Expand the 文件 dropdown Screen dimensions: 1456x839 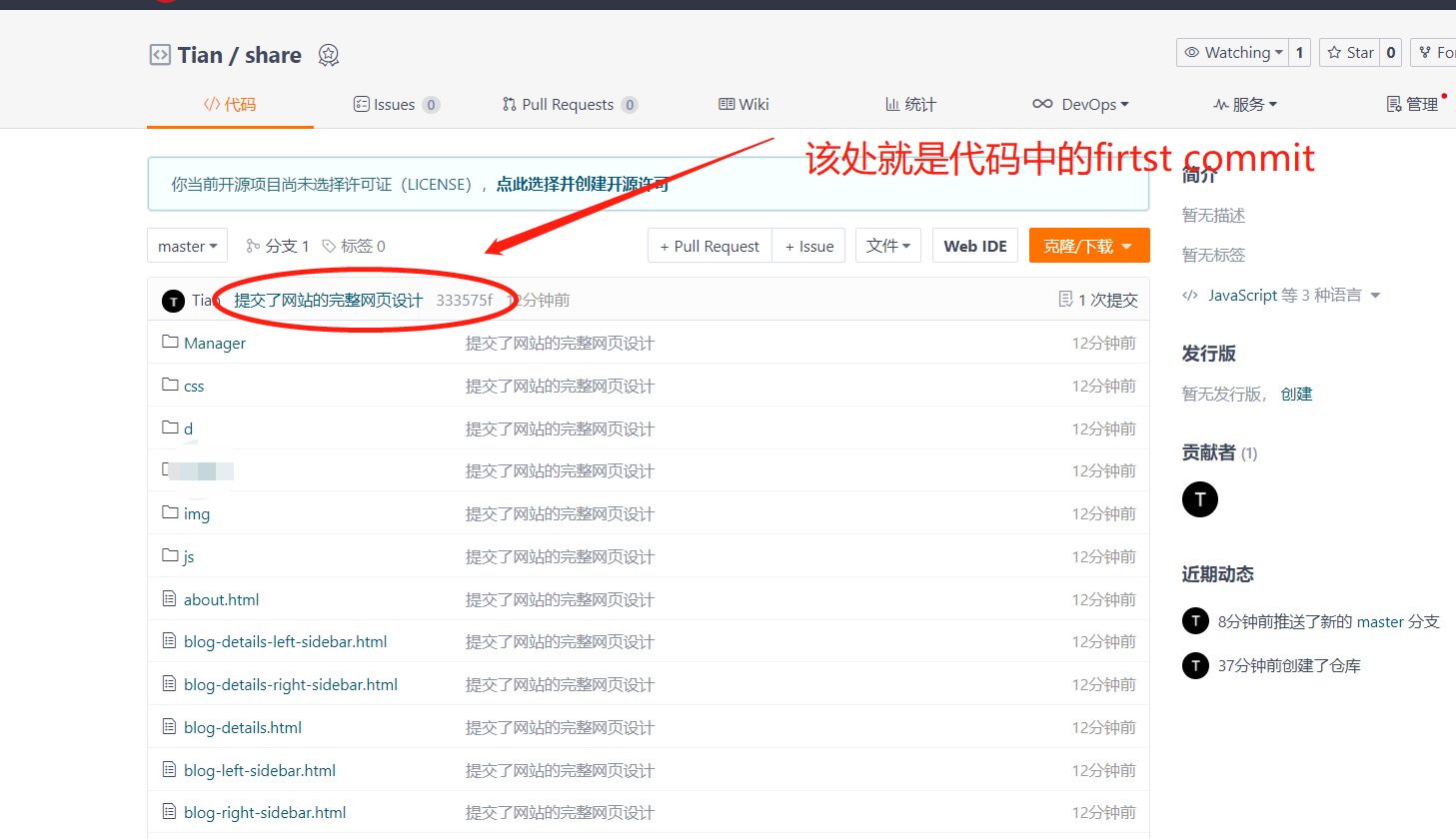click(x=888, y=246)
